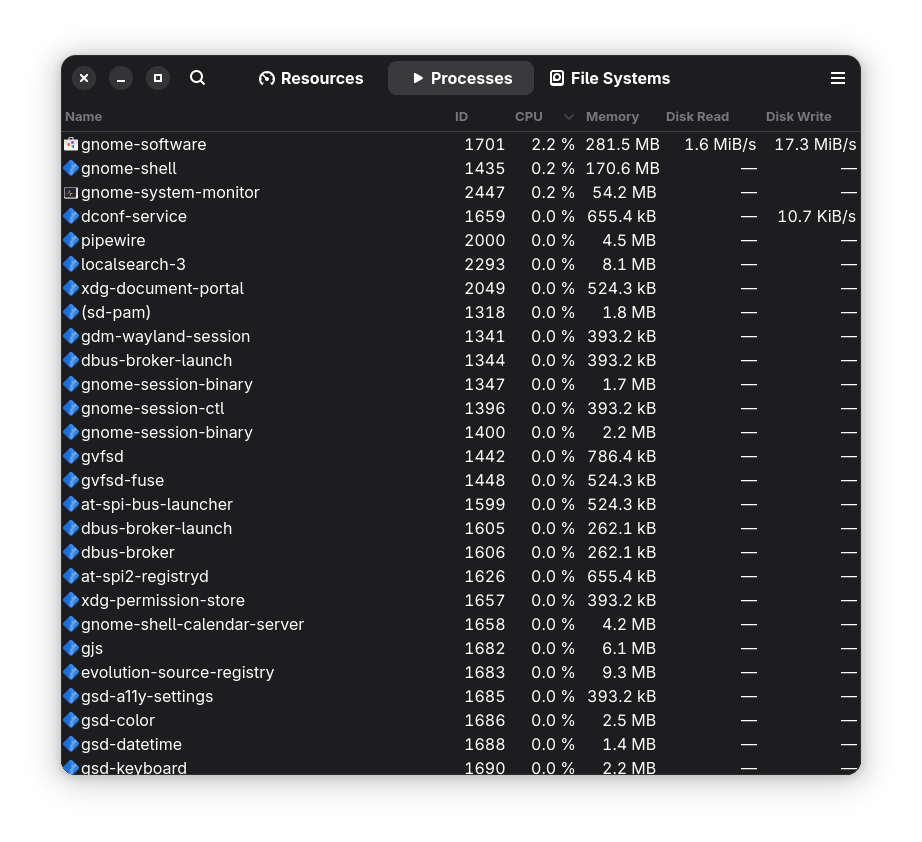Click the 10.7 KiB/s disk write value

(x=816, y=216)
